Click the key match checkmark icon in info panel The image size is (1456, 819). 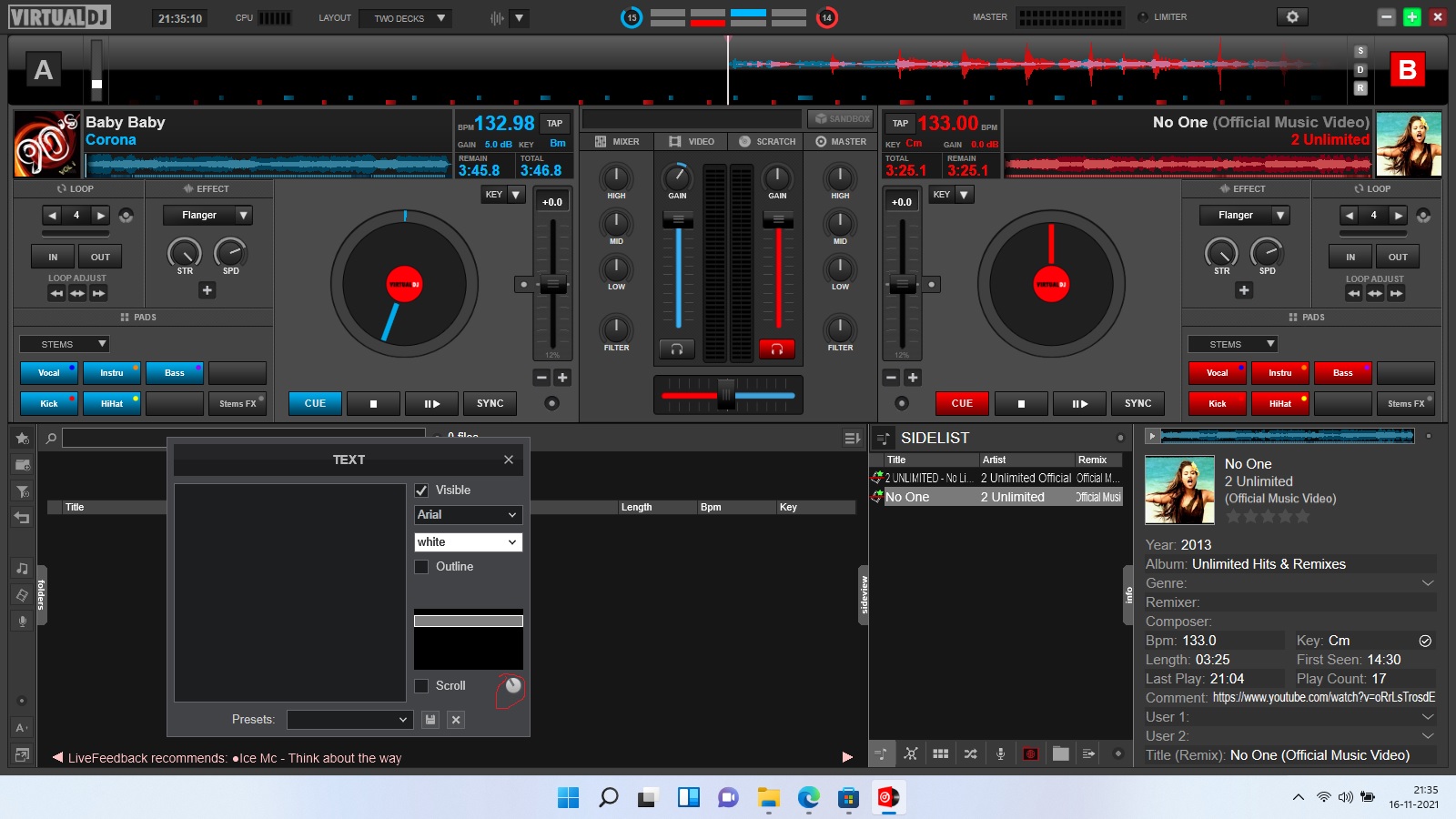click(1425, 641)
